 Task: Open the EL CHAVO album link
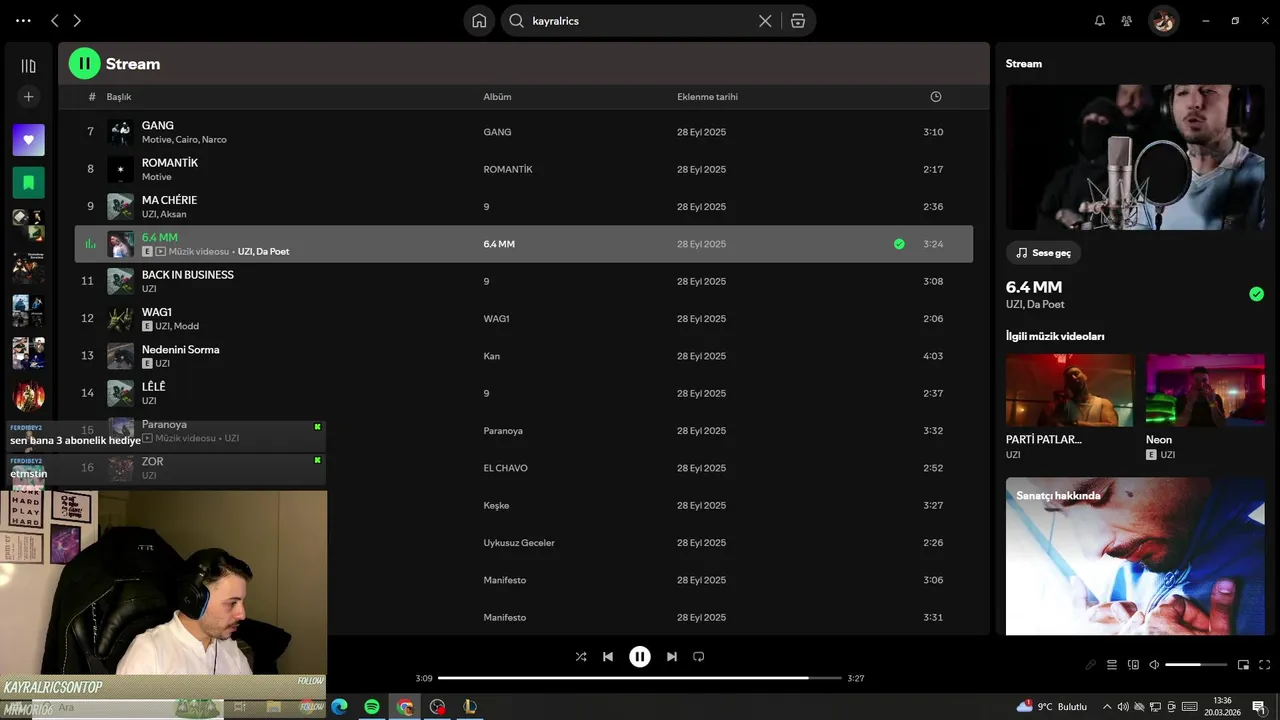point(505,468)
